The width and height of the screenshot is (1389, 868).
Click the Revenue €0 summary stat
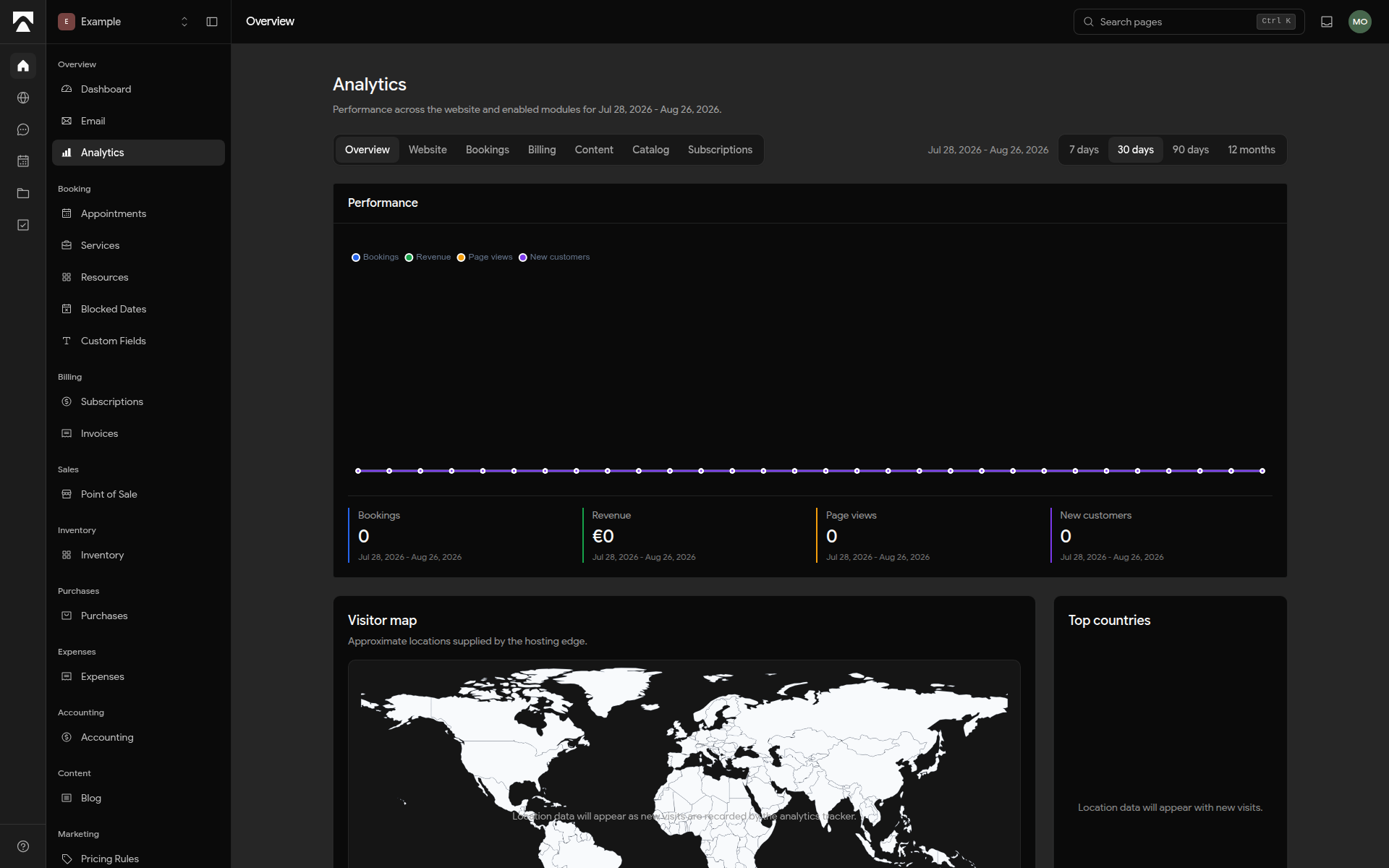pyautogui.click(x=693, y=535)
